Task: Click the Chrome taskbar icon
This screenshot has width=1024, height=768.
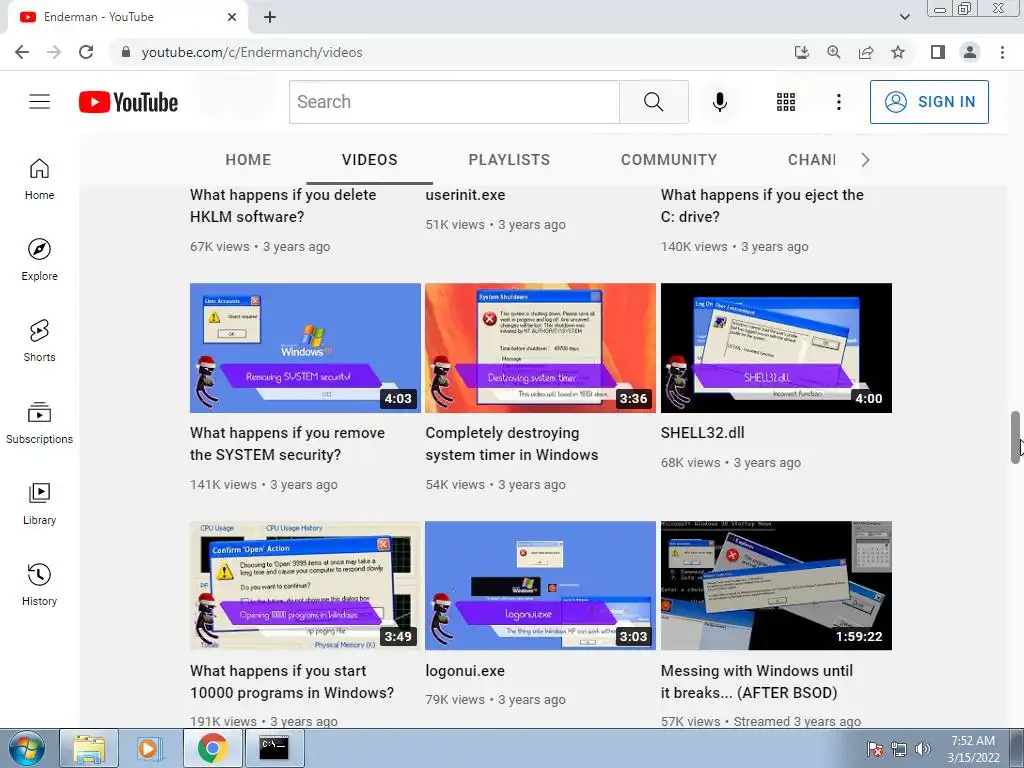Action: tap(212, 748)
